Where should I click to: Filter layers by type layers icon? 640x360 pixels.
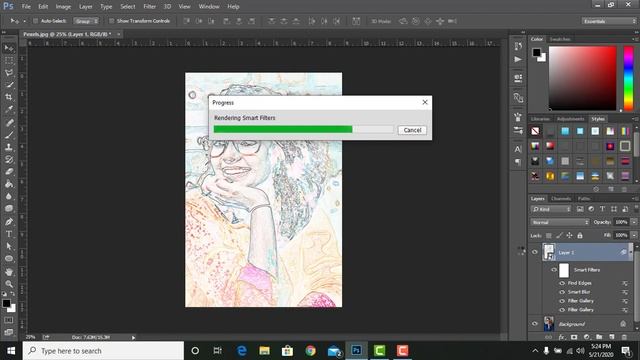coord(602,209)
